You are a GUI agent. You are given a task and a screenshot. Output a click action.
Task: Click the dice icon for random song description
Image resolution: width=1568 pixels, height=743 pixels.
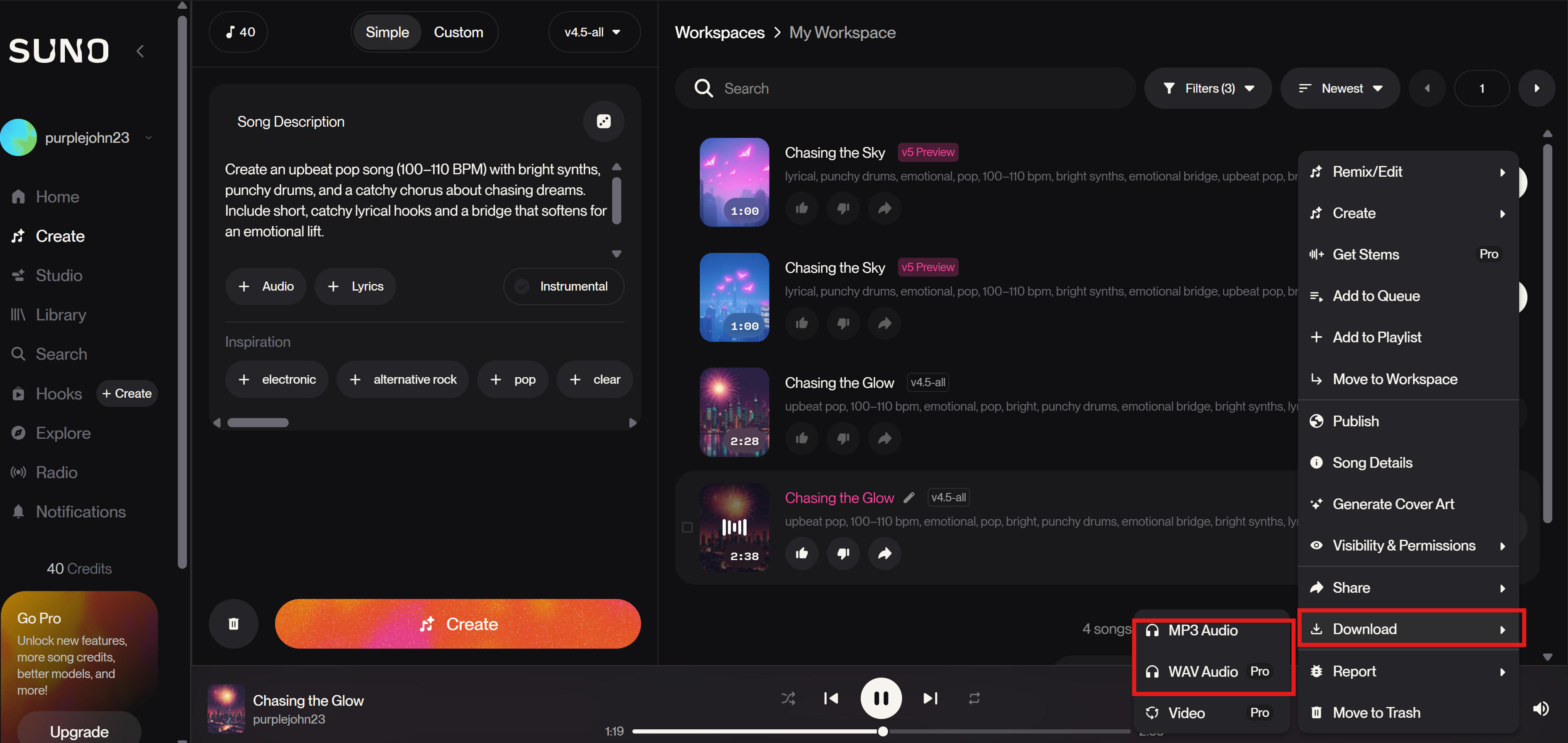(603, 121)
